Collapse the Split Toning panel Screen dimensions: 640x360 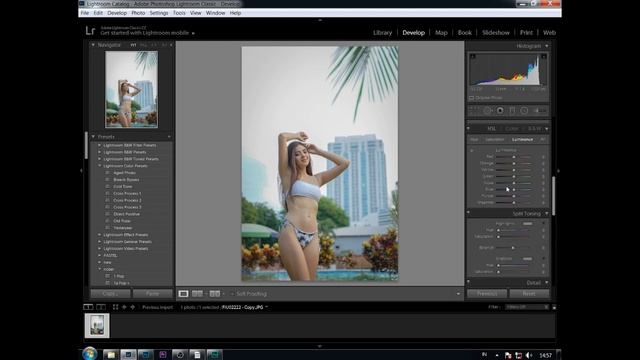[547, 213]
